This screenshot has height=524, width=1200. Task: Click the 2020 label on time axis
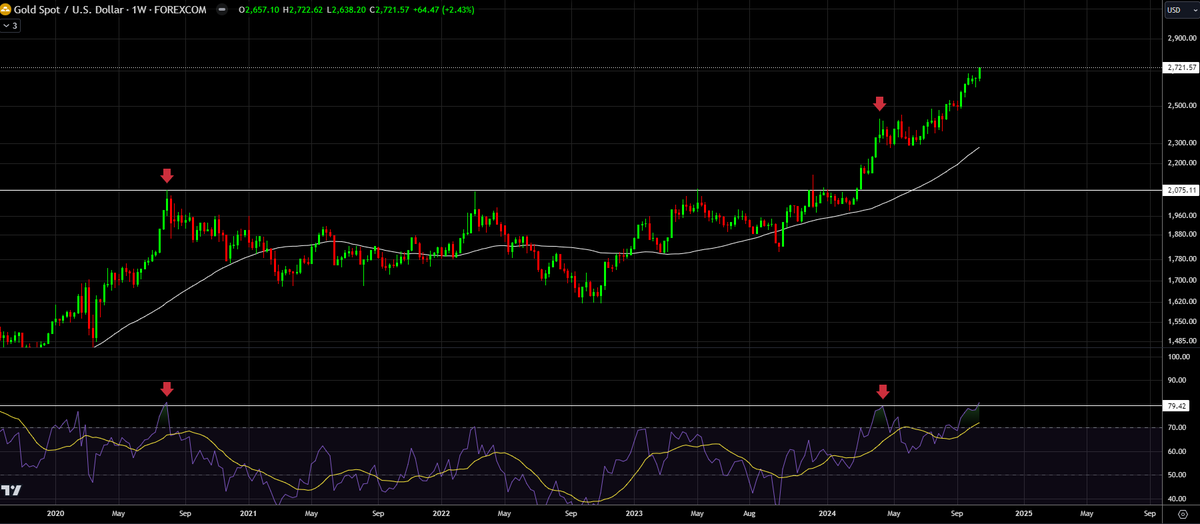coord(55,512)
